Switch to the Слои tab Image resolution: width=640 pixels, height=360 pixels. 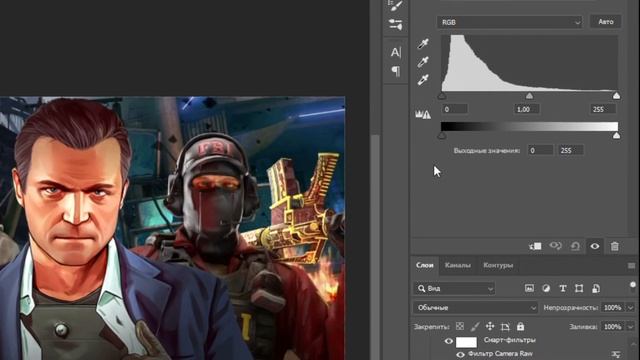pyautogui.click(x=424, y=265)
